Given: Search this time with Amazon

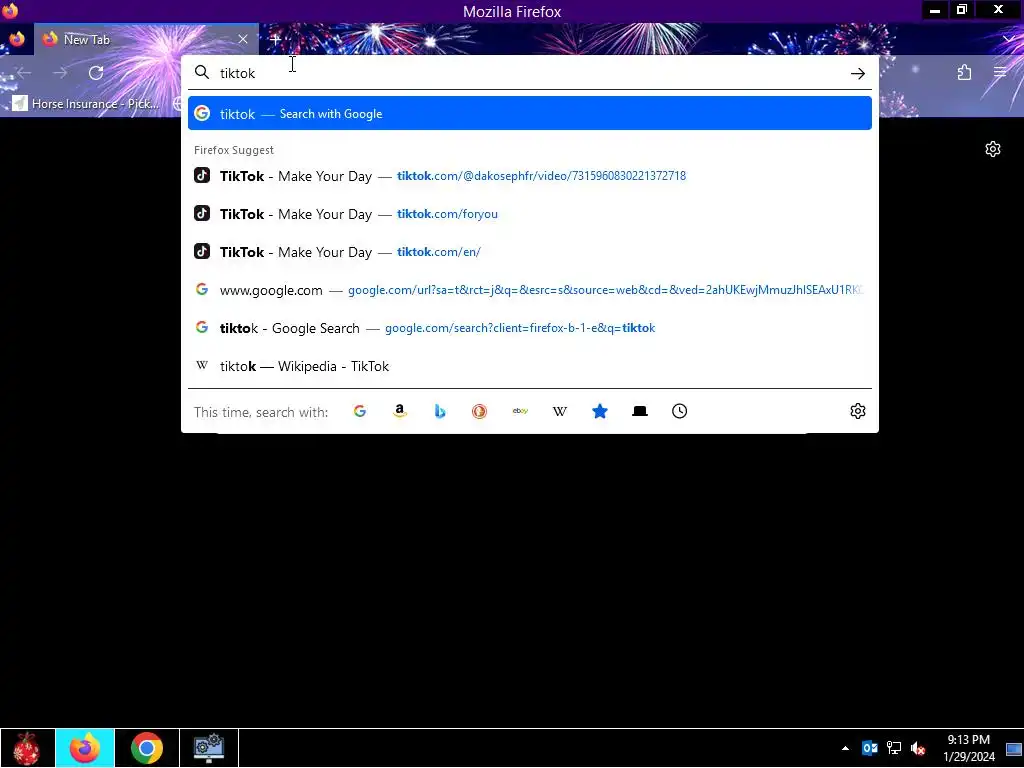Looking at the screenshot, I should click(x=400, y=411).
